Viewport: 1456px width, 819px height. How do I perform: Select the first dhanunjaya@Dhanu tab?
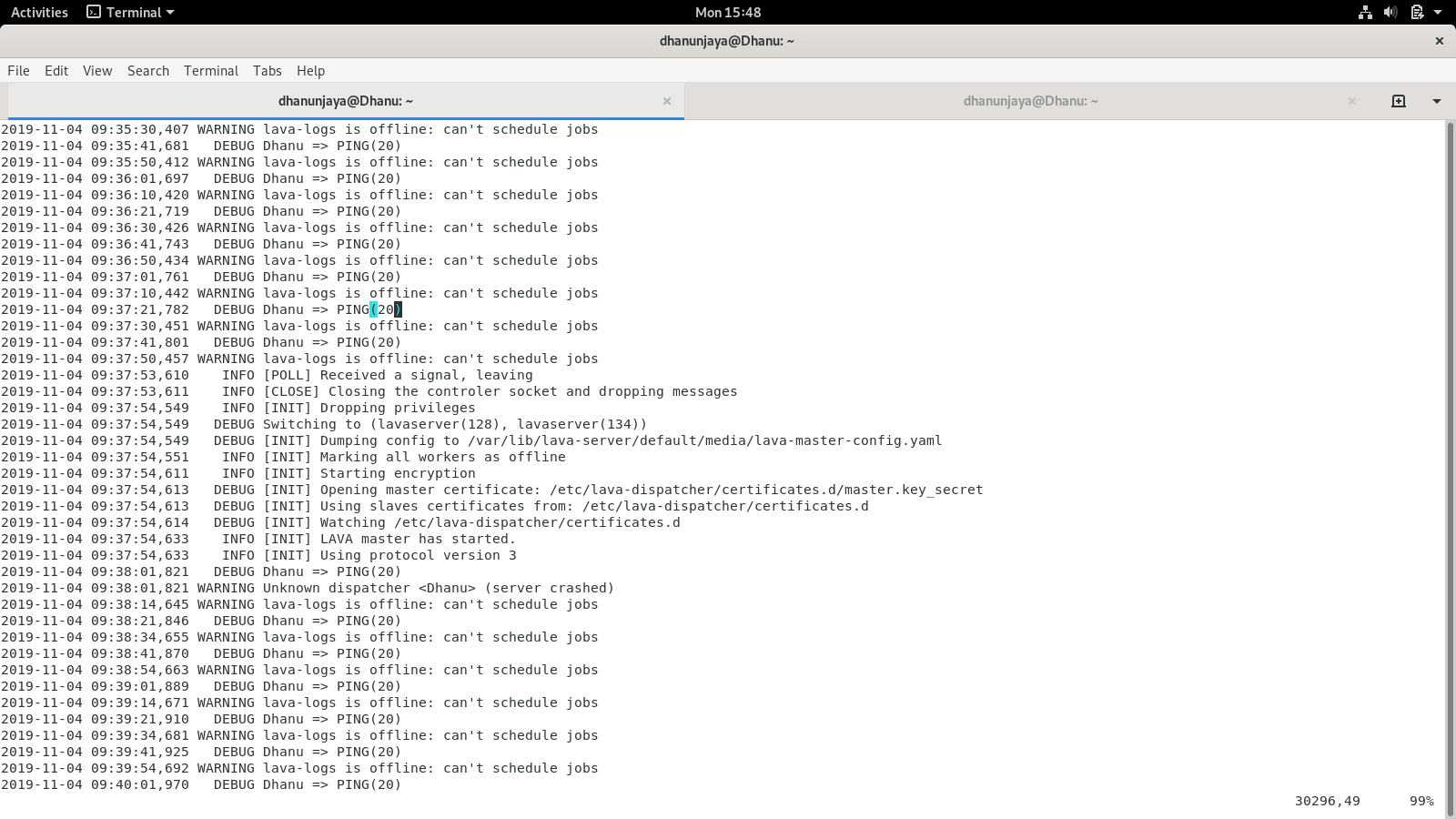pyautogui.click(x=346, y=101)
